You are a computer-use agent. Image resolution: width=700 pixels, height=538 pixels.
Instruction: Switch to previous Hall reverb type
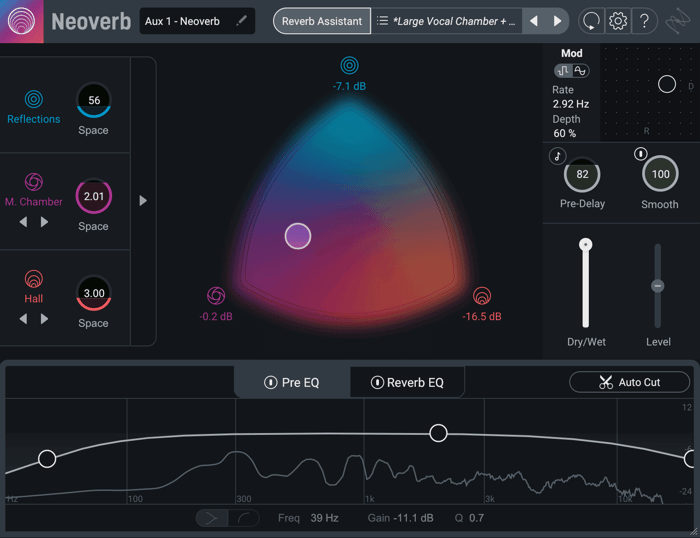click(x=23, y=319)
